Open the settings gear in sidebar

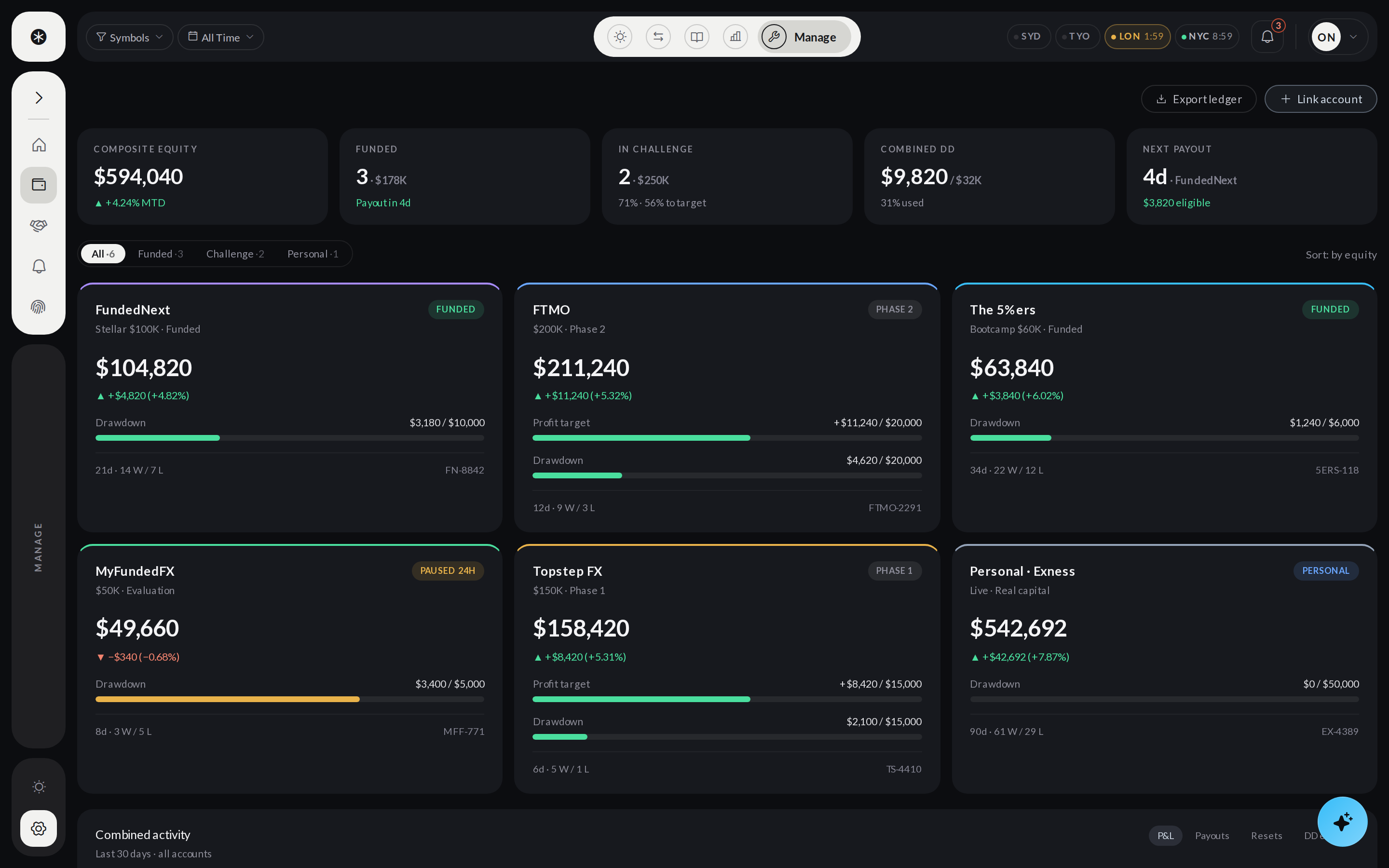coord(39,828)
